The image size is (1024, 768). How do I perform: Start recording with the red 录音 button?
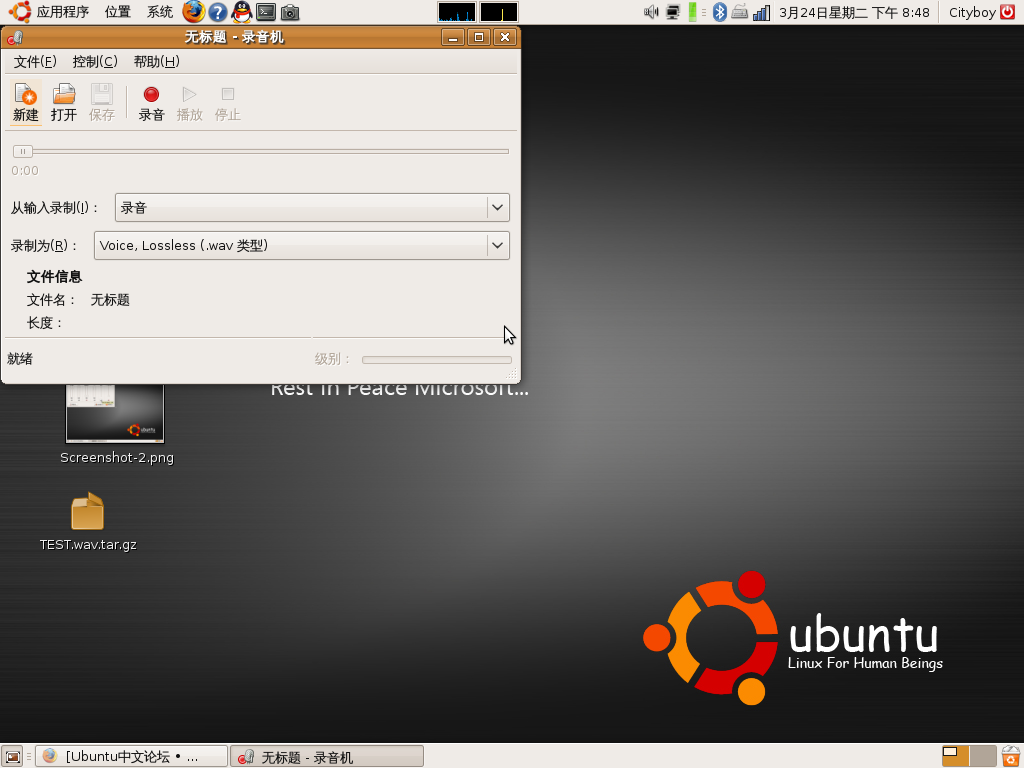tap(152, 103)
